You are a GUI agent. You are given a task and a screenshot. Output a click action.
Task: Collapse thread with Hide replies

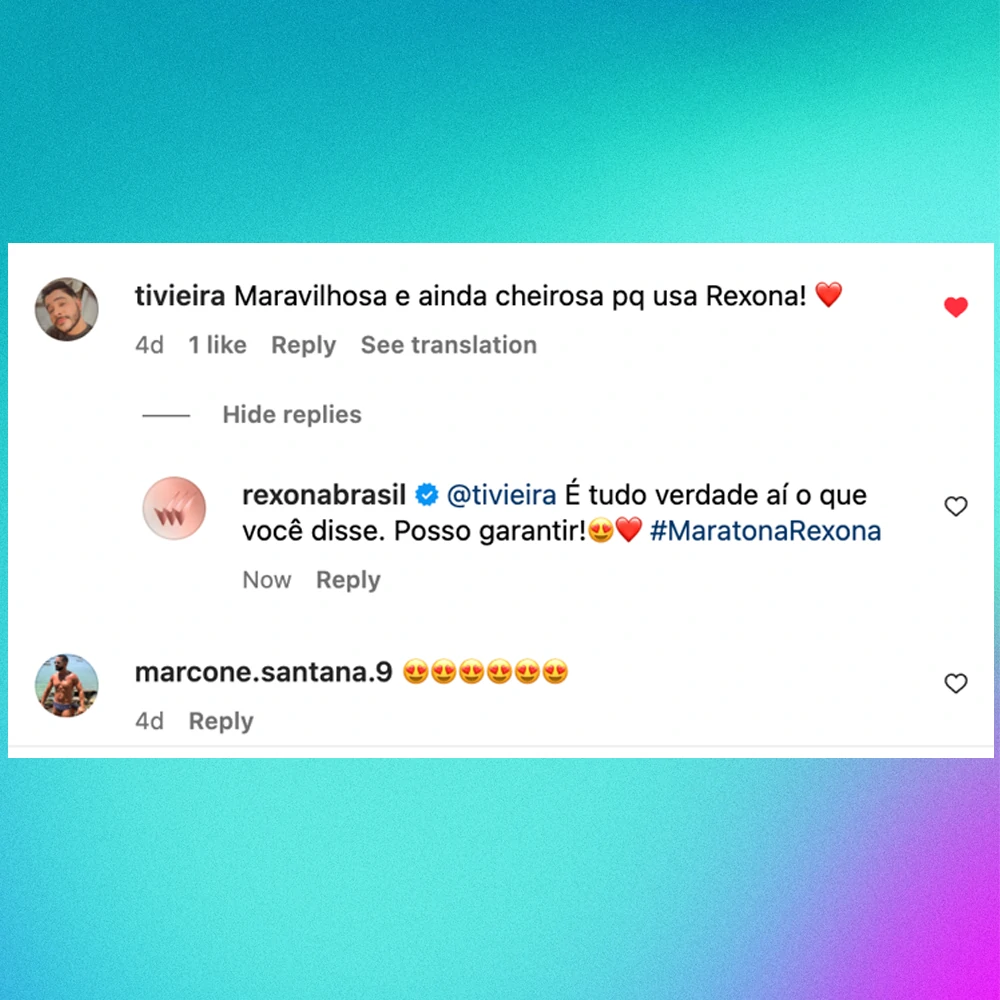pos(291,415)
